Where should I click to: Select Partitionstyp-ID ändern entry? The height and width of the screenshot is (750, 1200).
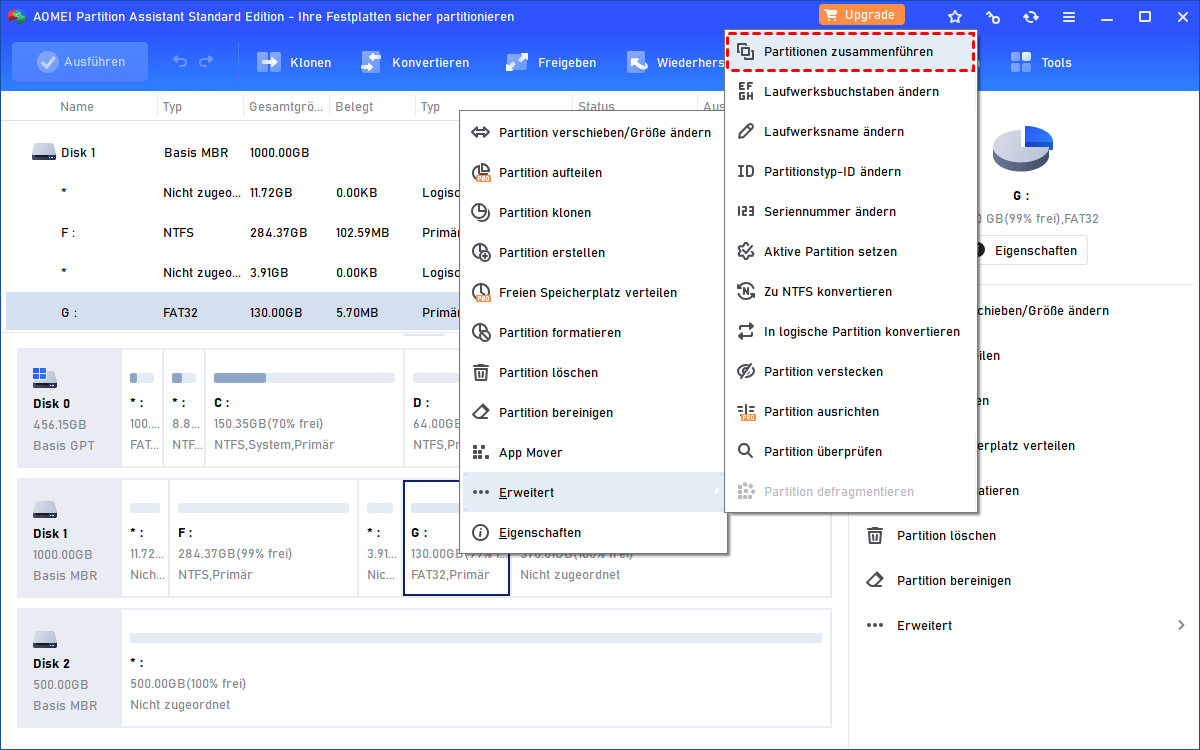(850, 171)
